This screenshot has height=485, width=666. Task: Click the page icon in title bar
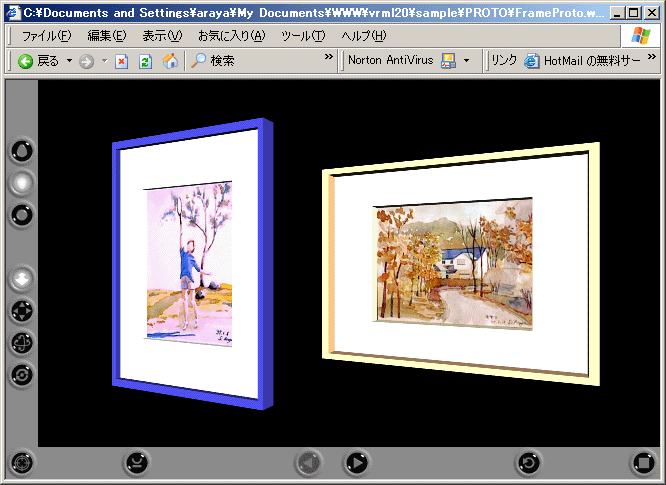(14, 13)
